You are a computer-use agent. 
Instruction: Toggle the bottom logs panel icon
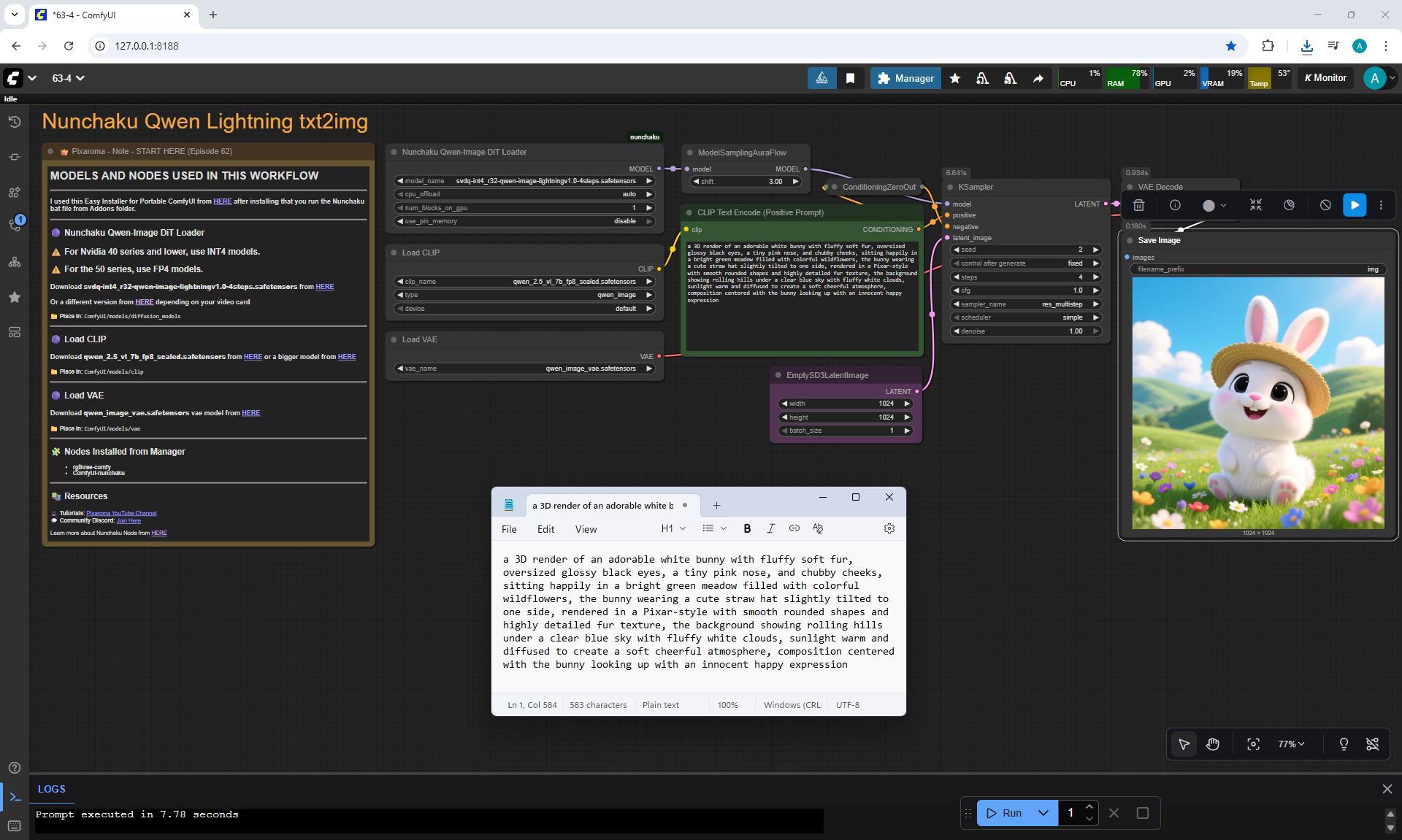(x=15, y=796)
